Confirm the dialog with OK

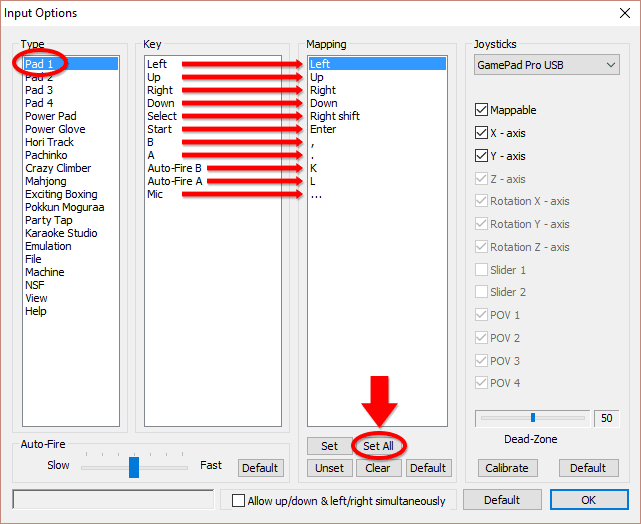pos(589,500)
